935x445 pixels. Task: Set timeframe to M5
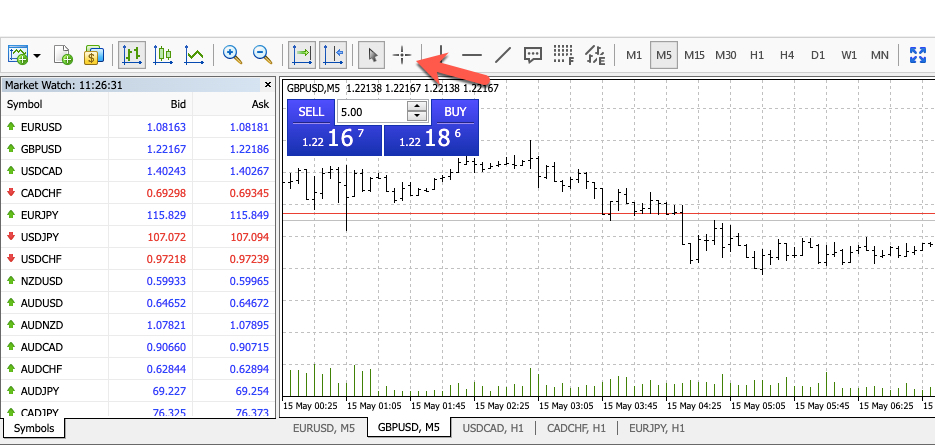pyautogui.click(x=664, y=55)
